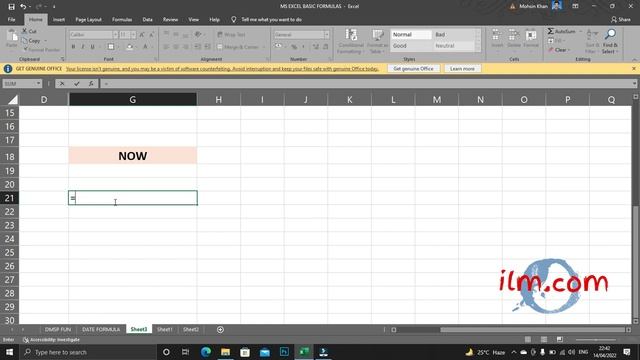
Task: Open the AutoSum dropdown arrow
Action: (x=580, y=31)
